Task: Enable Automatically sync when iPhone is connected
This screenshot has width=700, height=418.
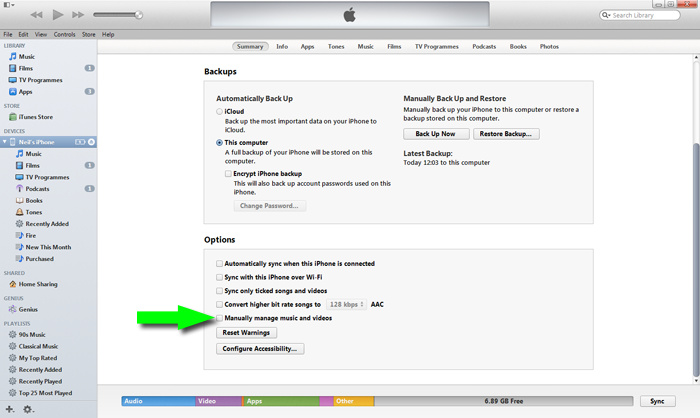Action: (219, 264)
